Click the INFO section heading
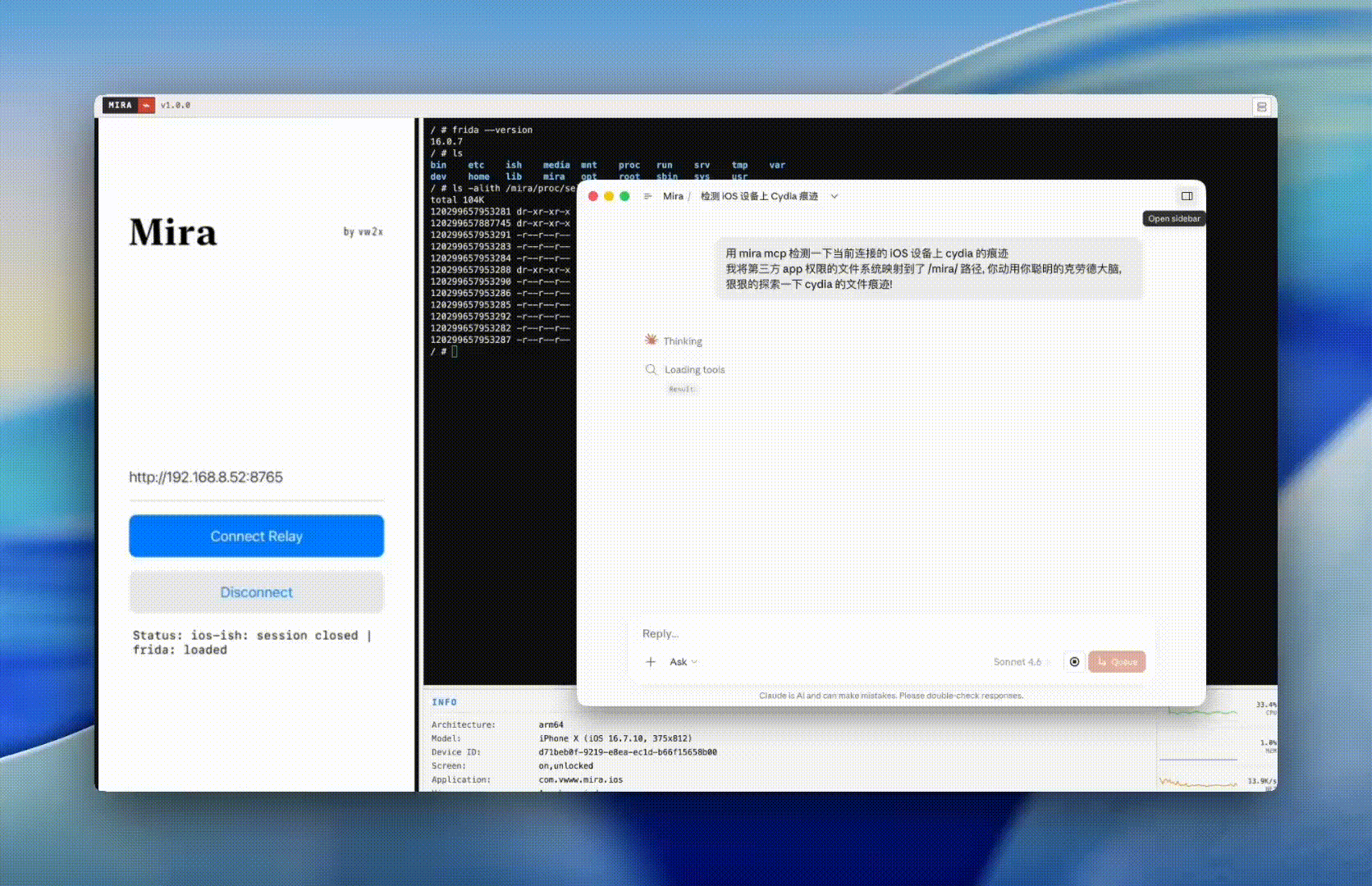Image resolution: width=1372 pixels, height=886 pixels. tap(445, 702)
